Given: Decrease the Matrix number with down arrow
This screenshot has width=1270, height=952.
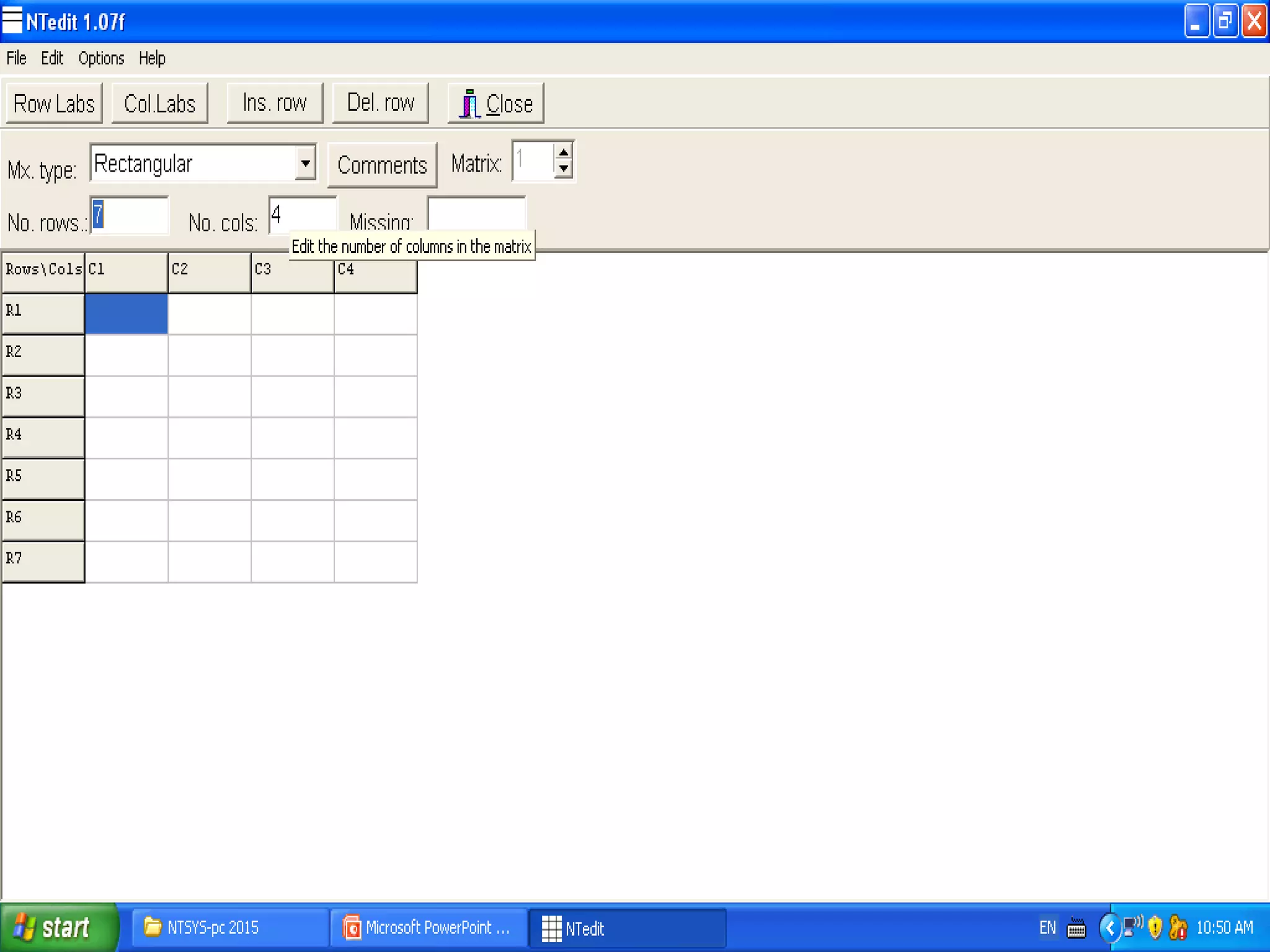Looking at the screenshot, I should (563, 169).
